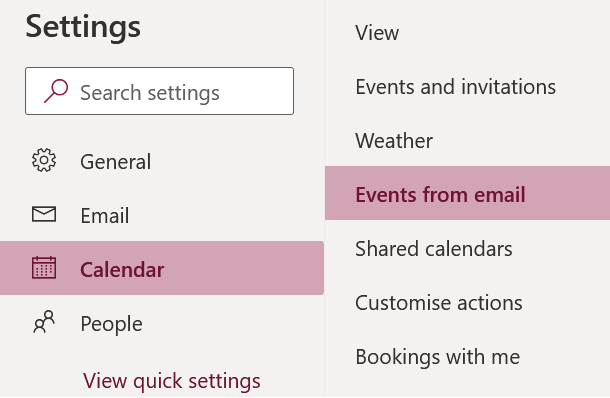Click the Calendar grid icon

pyautogui.click(x=44, y=268)
